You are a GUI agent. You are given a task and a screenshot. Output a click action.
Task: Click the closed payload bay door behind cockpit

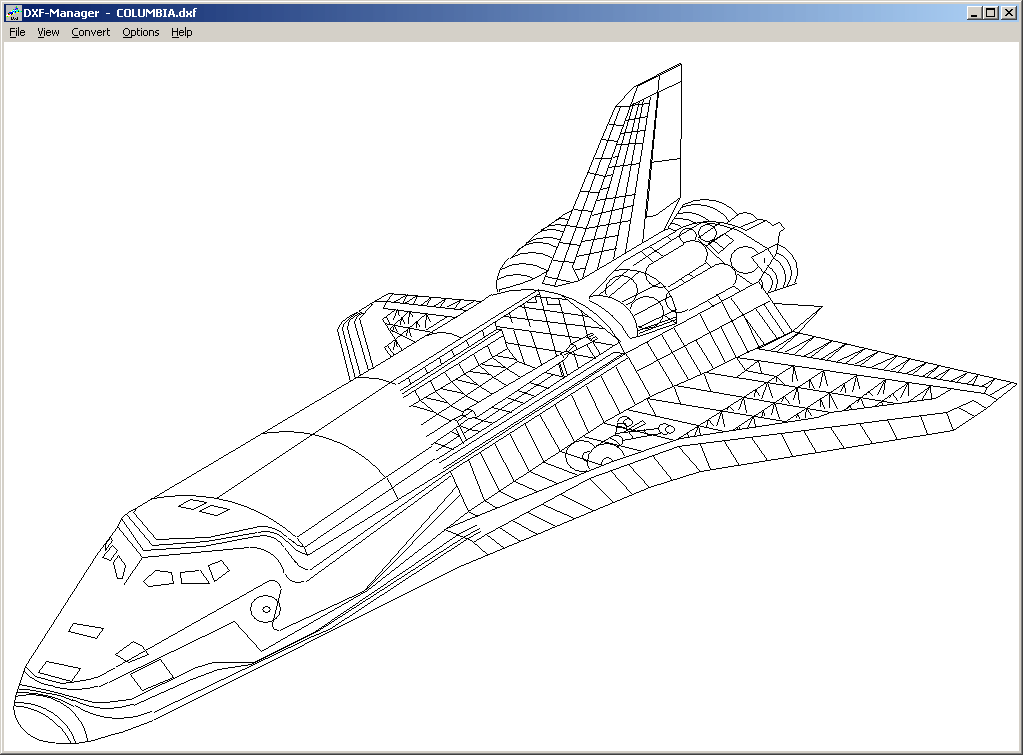330,460
